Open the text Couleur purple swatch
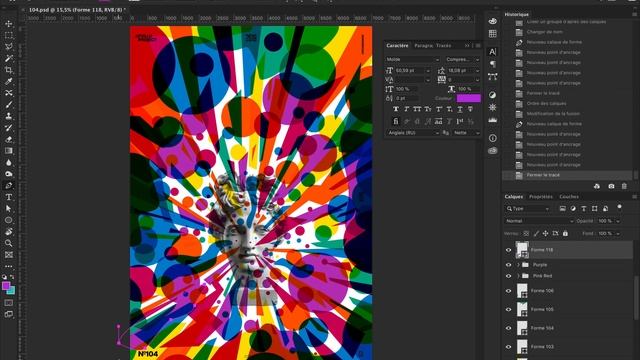Screen dimensions: 640x360 469,98
